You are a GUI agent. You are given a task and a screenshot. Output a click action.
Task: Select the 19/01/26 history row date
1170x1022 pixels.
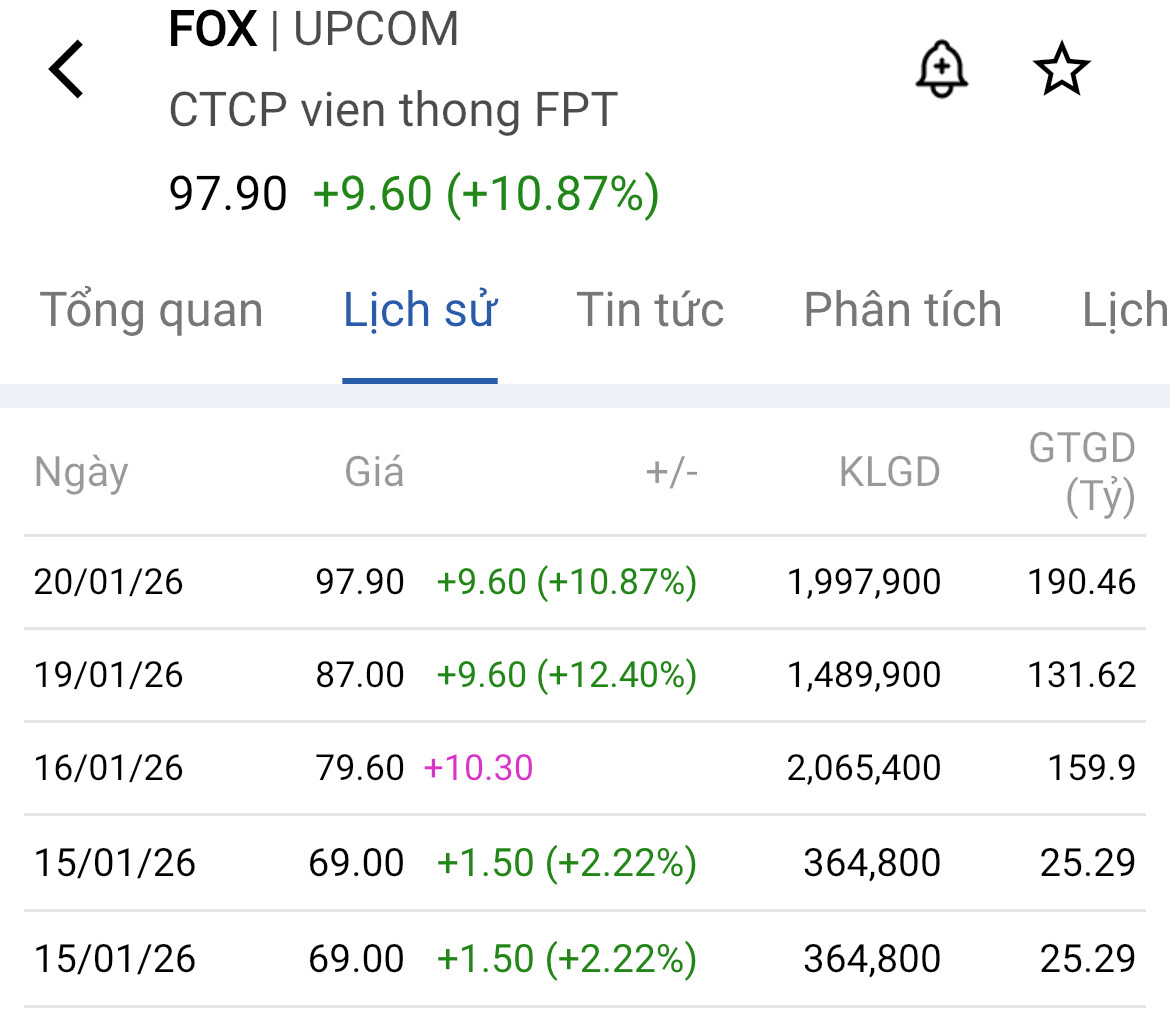click(x=109, y=675)
